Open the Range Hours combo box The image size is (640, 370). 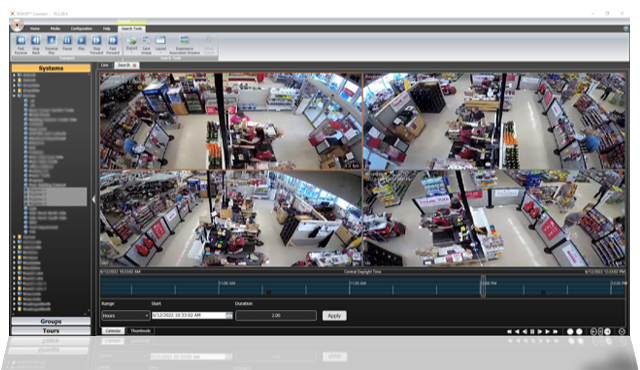(126, 315)
